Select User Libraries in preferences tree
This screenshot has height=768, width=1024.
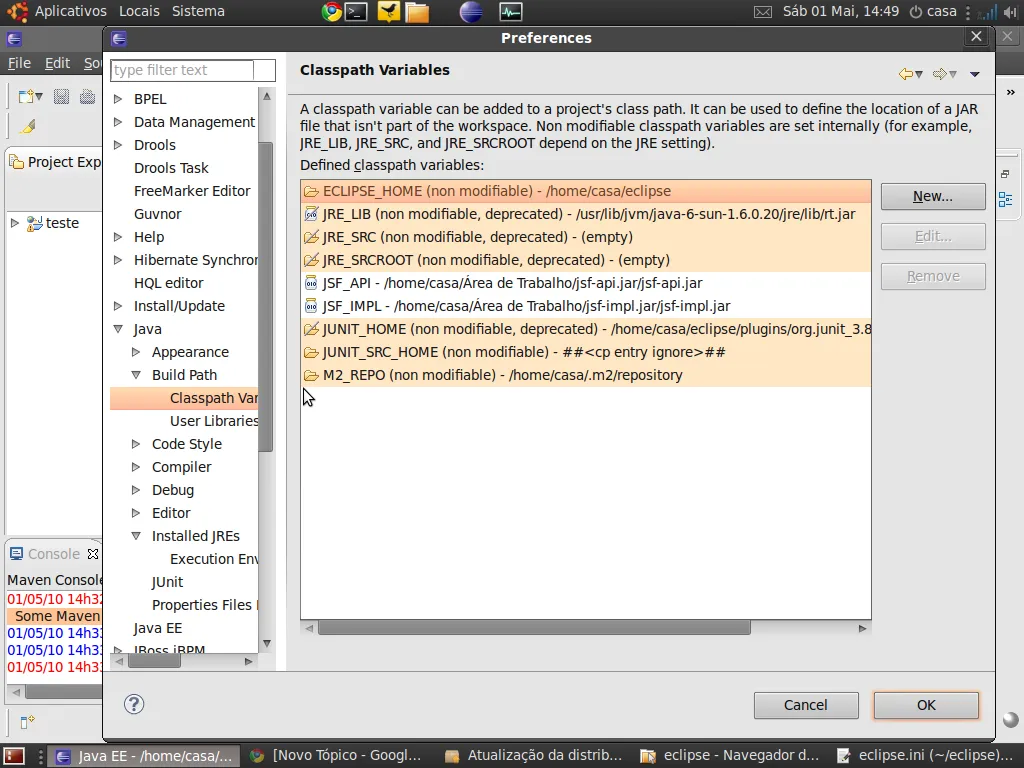[x=214, y=421]
